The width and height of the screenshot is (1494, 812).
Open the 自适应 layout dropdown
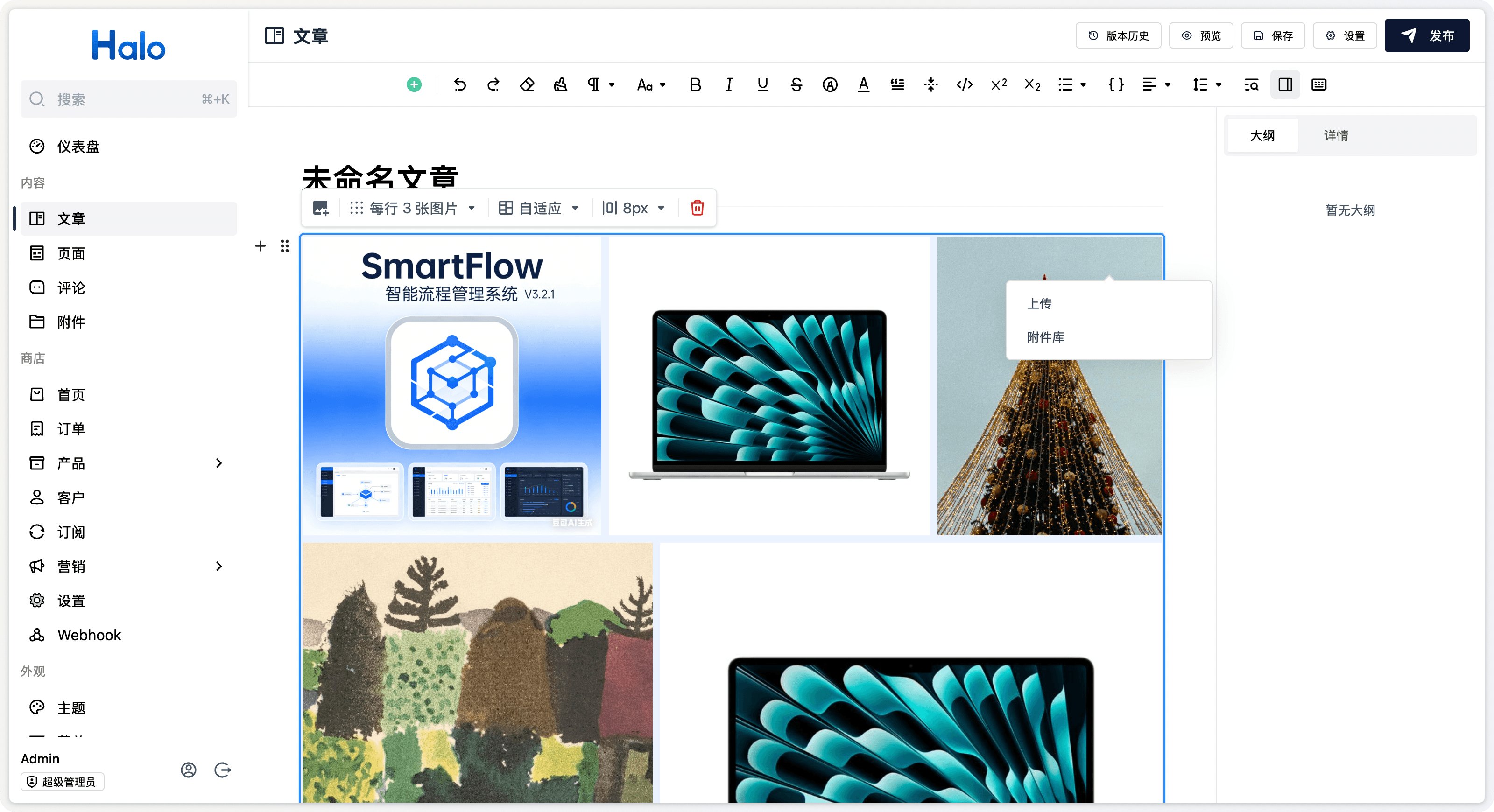point(539,208)
